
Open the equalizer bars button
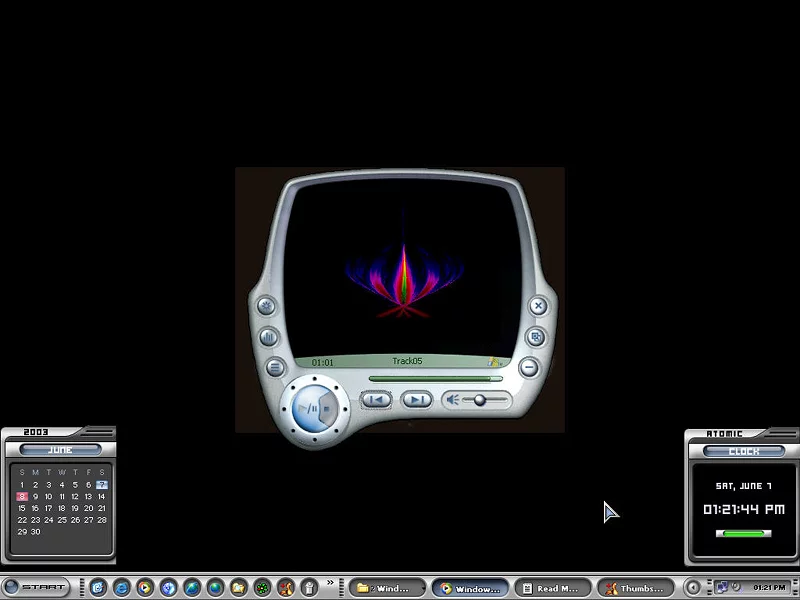268,338
